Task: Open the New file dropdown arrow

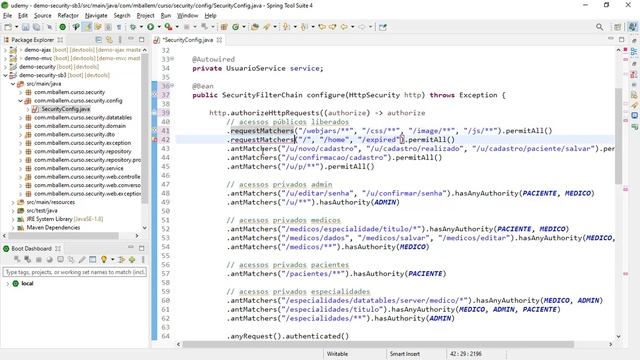Action: (x=16, y=27)
